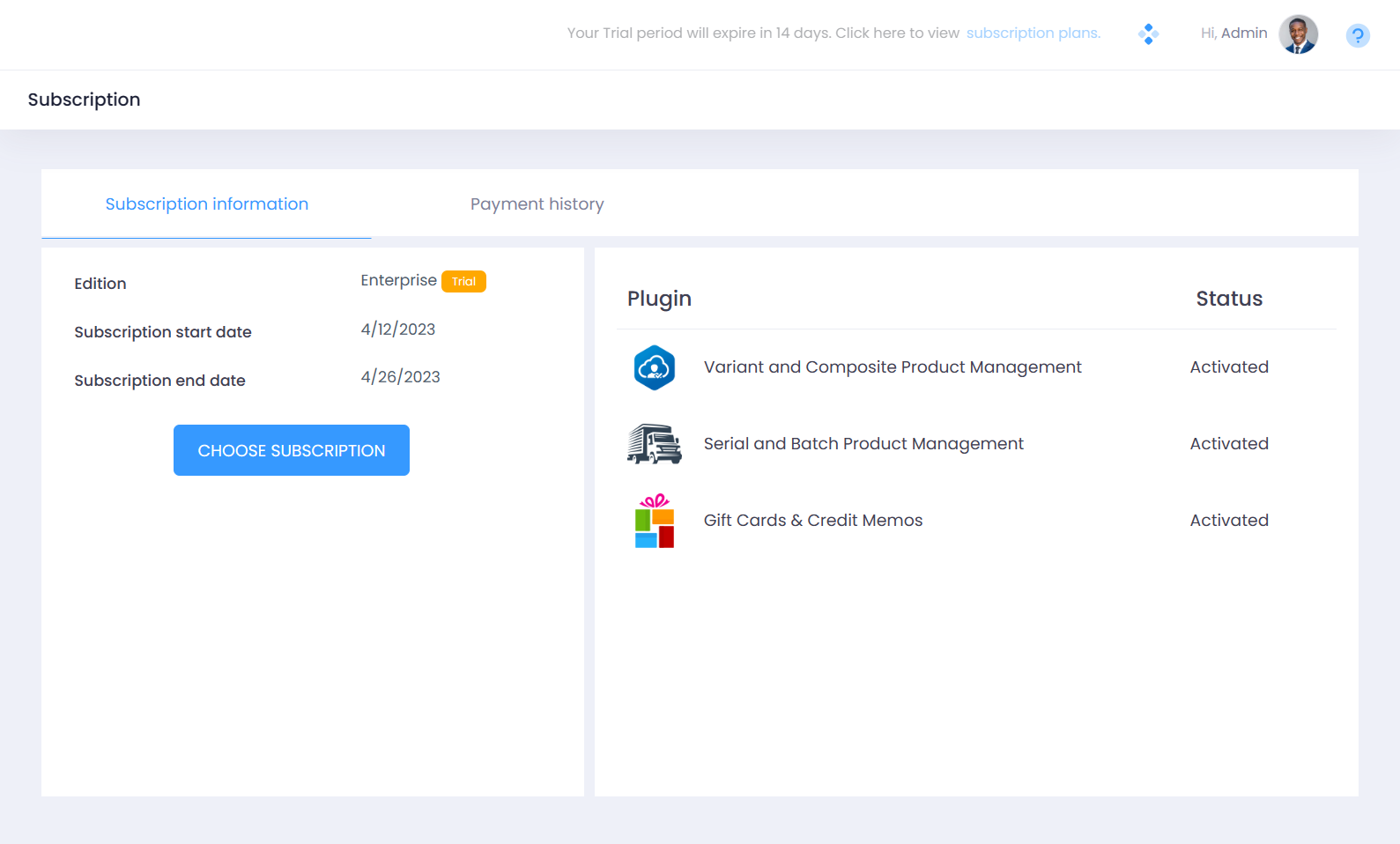Switch to the Payment history tab
This screenshot has height=844, width=1400.
click(x=537, y=204)
